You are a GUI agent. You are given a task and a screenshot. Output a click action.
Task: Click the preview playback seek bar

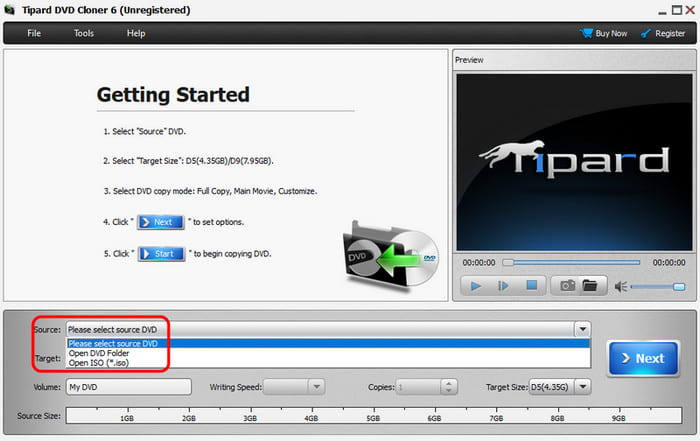571,262
